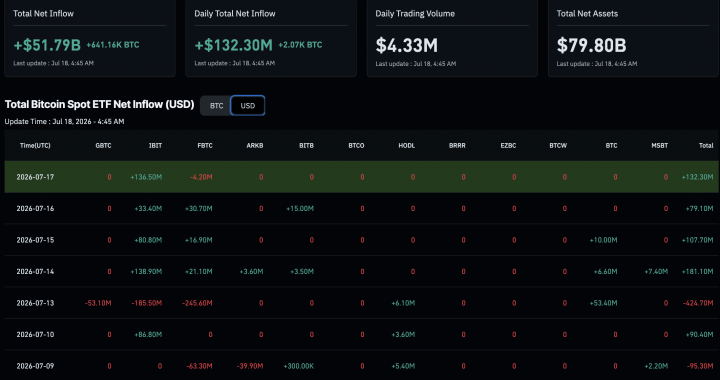Click the +300.00K BITB value
Screen dimensions: 720x380
coord(298,366)
